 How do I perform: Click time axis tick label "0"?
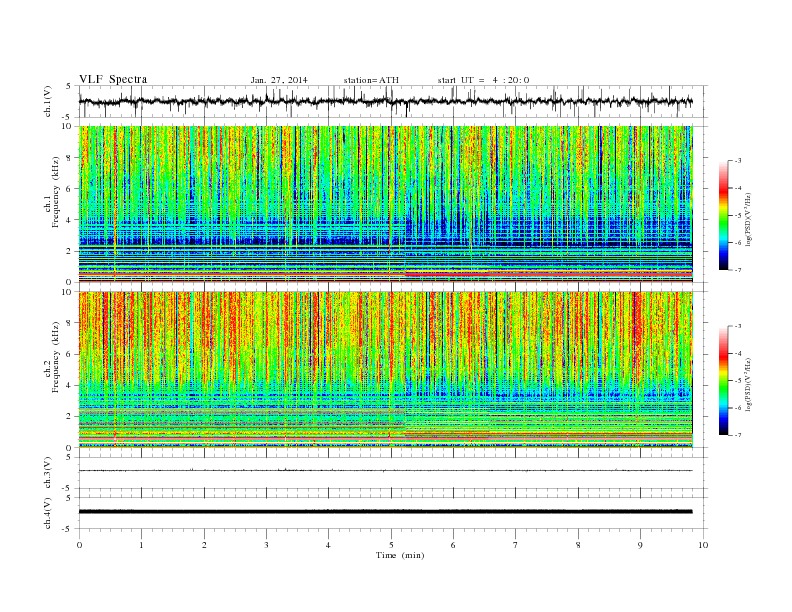(x=79, y=545)
